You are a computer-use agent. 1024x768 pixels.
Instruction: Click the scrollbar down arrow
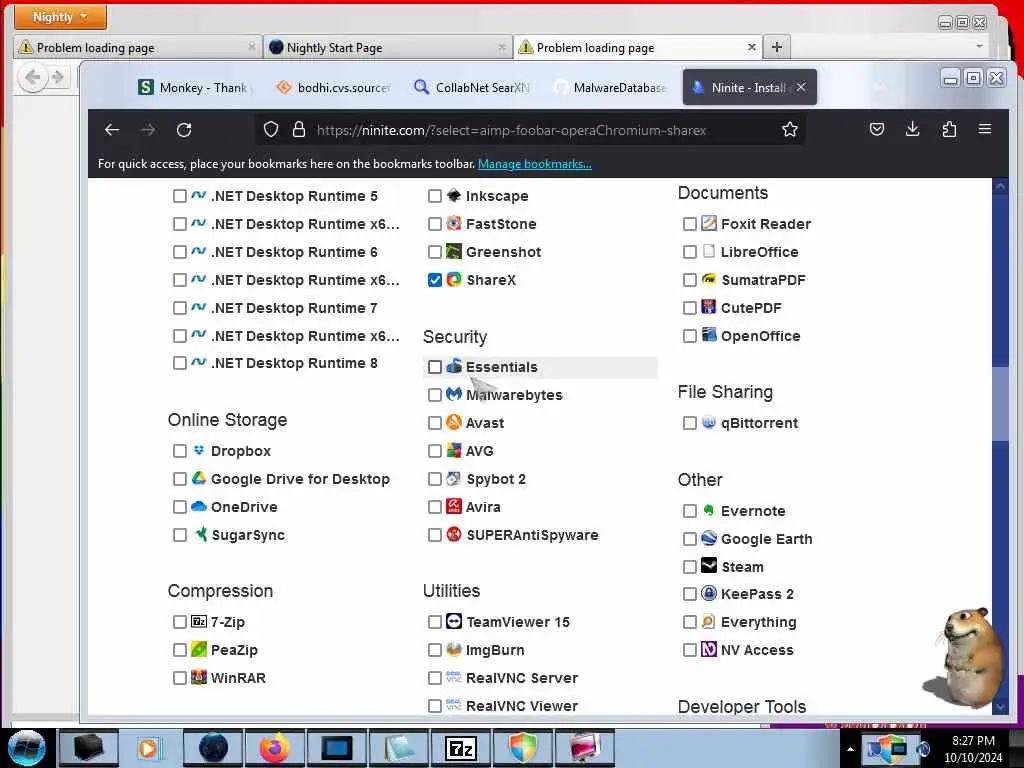coord(1000,706)
